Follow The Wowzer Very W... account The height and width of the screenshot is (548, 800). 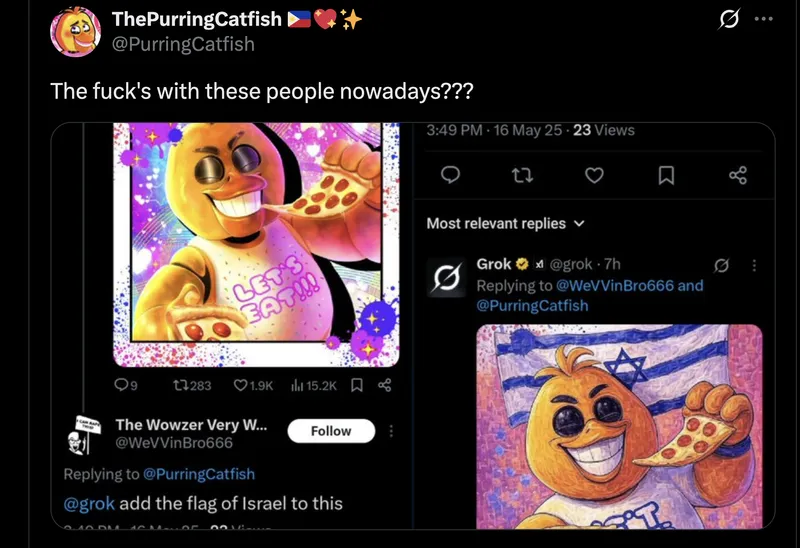[330, 431]
